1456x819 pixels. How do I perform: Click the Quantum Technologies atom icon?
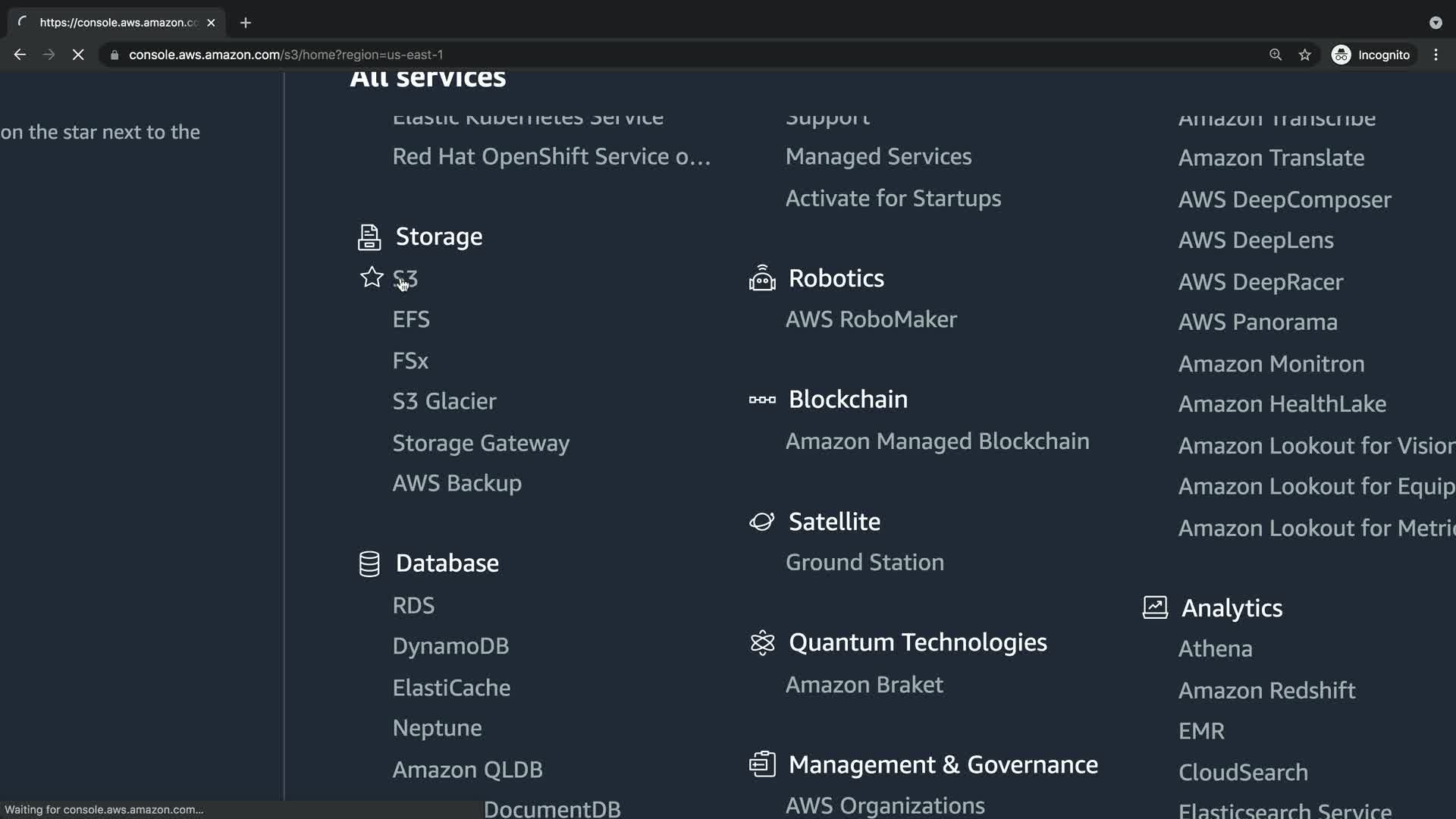762,643
